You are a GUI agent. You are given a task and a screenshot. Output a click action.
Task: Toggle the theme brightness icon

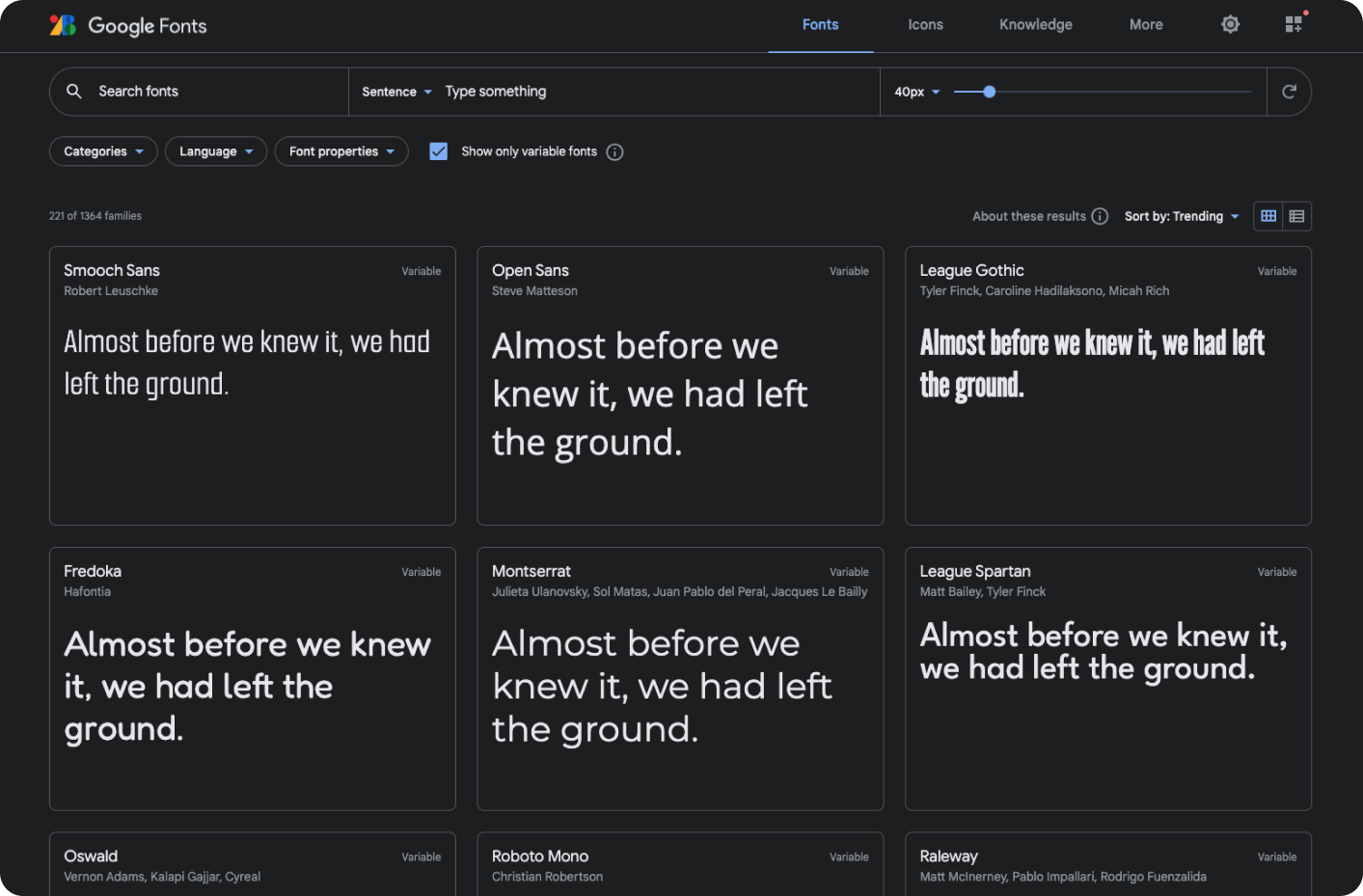click(1230, 24)
